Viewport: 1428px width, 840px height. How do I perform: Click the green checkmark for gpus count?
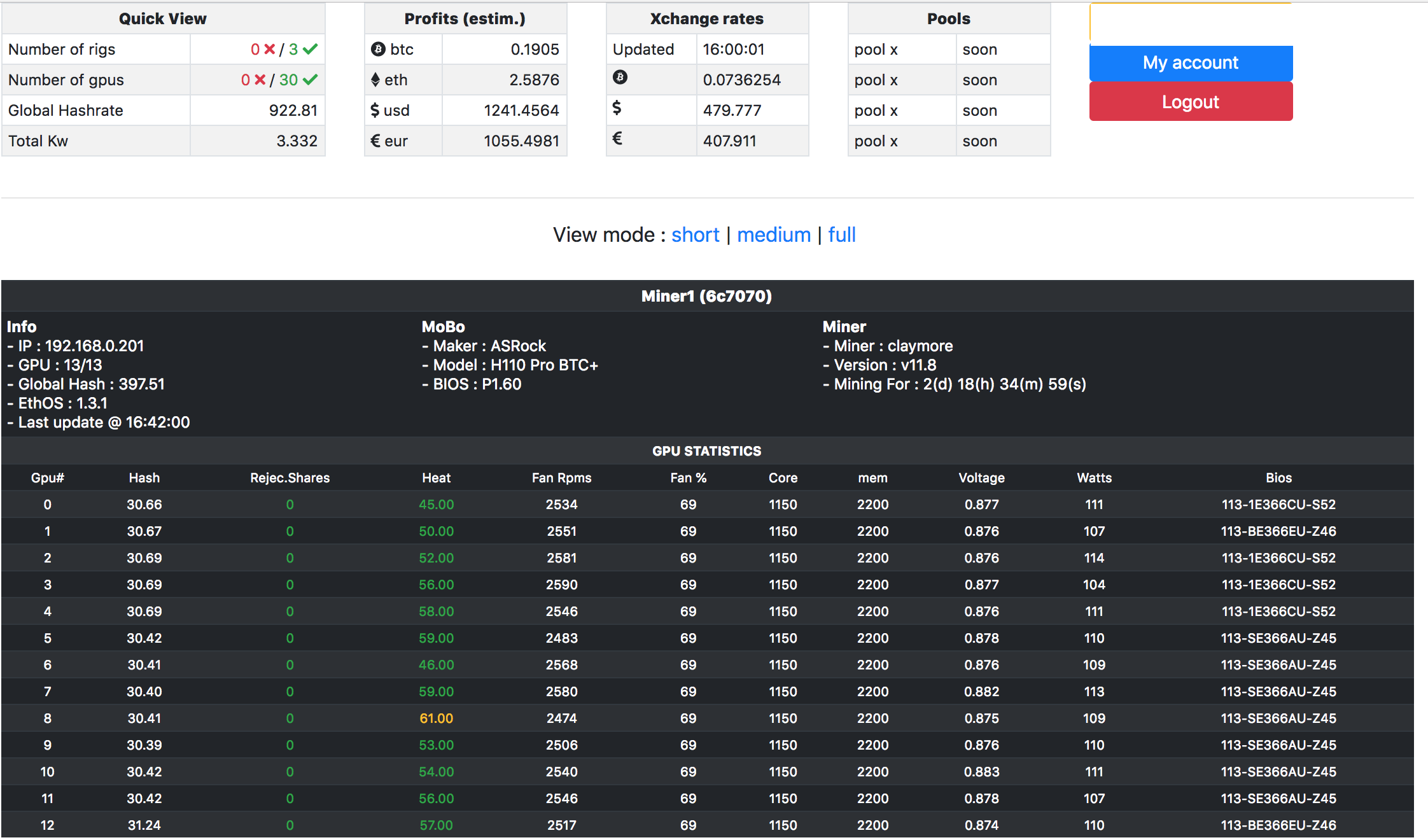pos(310,80)
